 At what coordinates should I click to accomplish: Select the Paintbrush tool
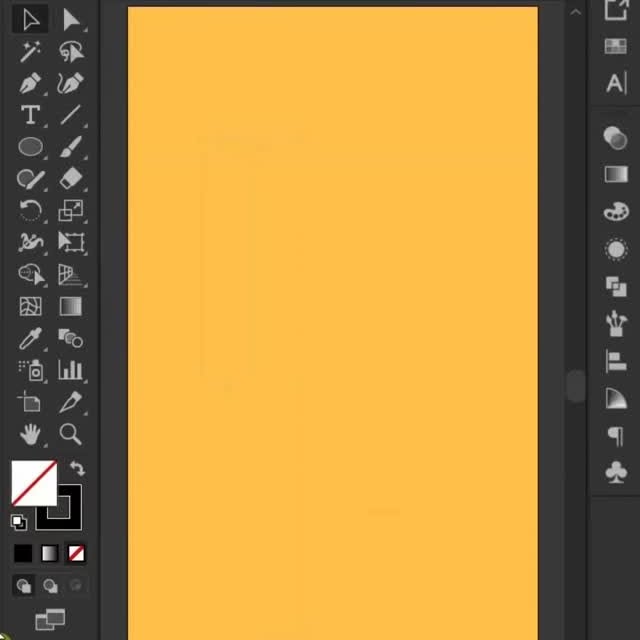(70, 147)
